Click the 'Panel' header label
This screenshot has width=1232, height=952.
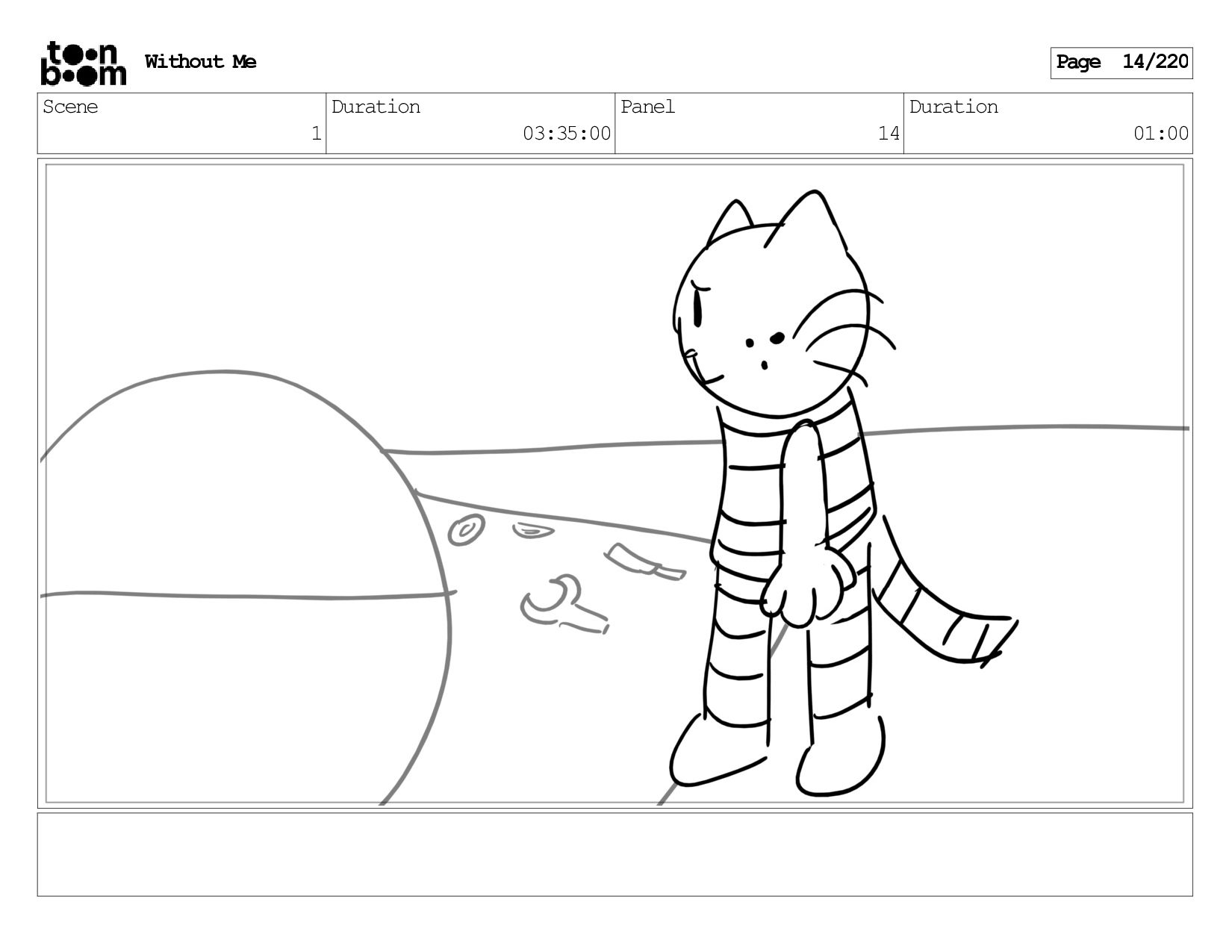point(647,107)
